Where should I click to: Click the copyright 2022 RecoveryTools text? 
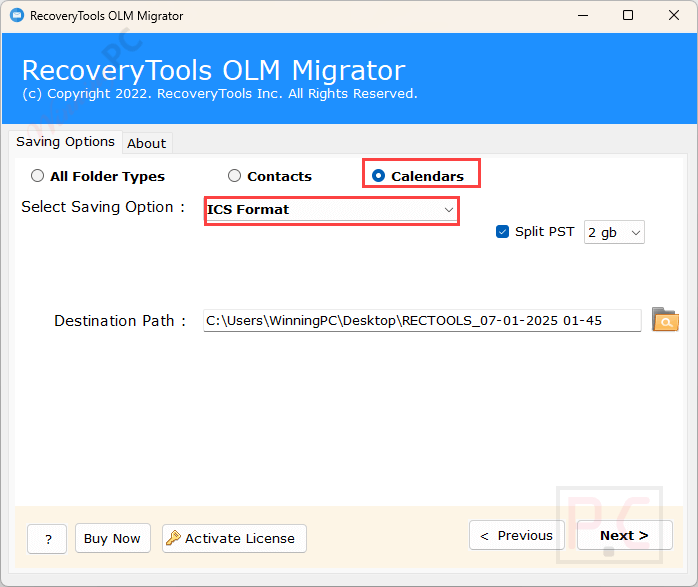pyautogui.click(x=220, y=94)
